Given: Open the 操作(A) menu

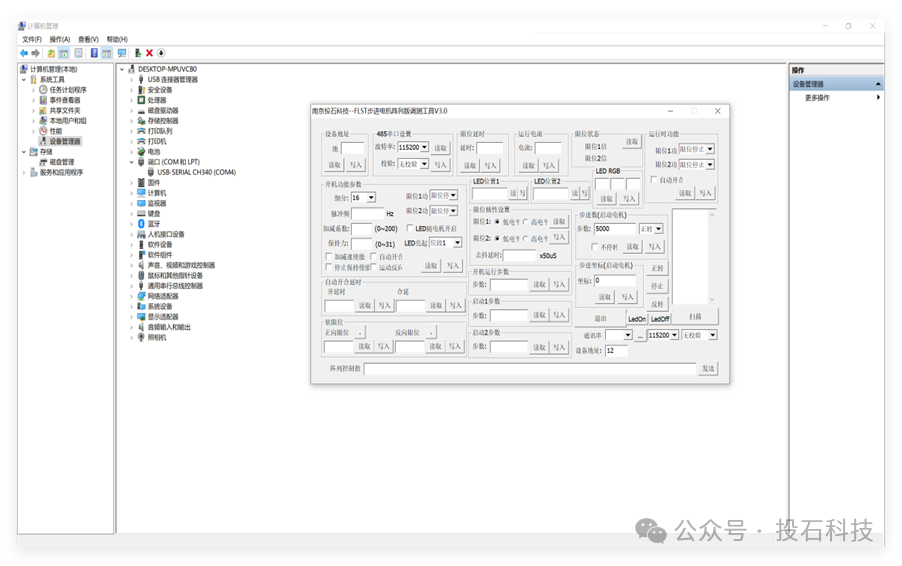Looking at the screenshot, I should pyautogui.click(x=60, y=39).
